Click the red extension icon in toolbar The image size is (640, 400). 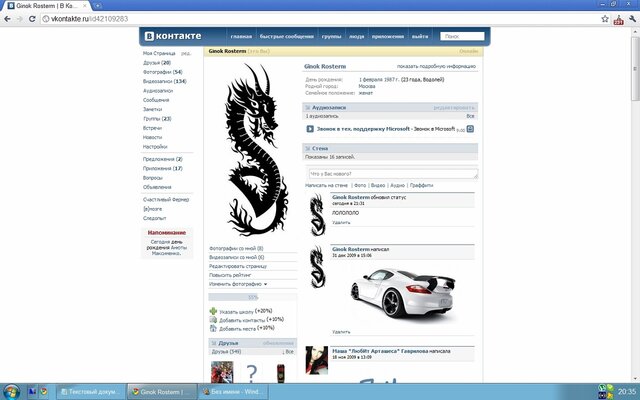point(619,19)
